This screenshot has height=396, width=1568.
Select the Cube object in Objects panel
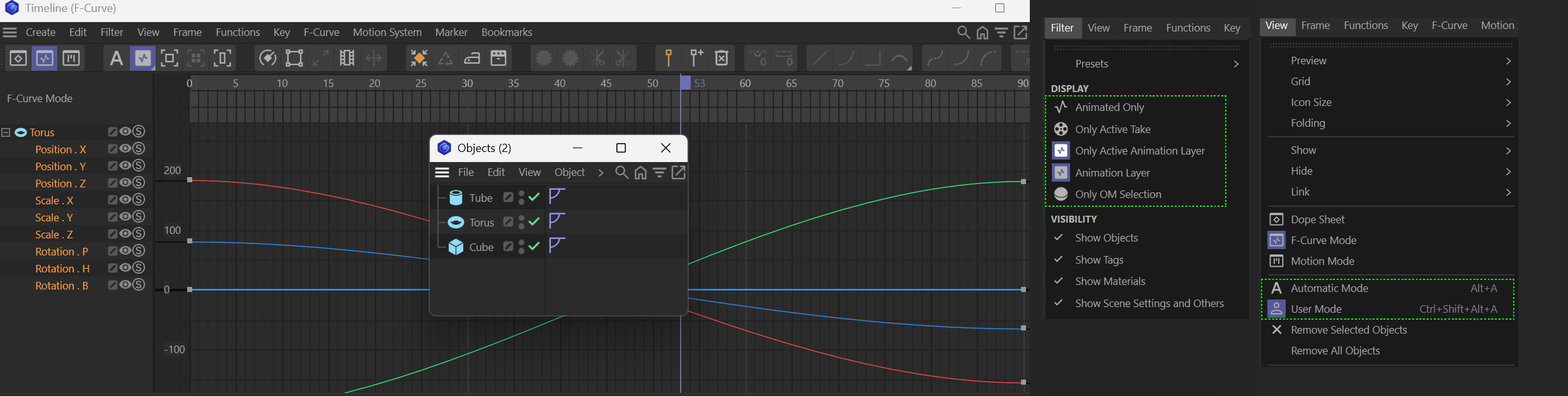pyautogui.click(x=481, y=247)
